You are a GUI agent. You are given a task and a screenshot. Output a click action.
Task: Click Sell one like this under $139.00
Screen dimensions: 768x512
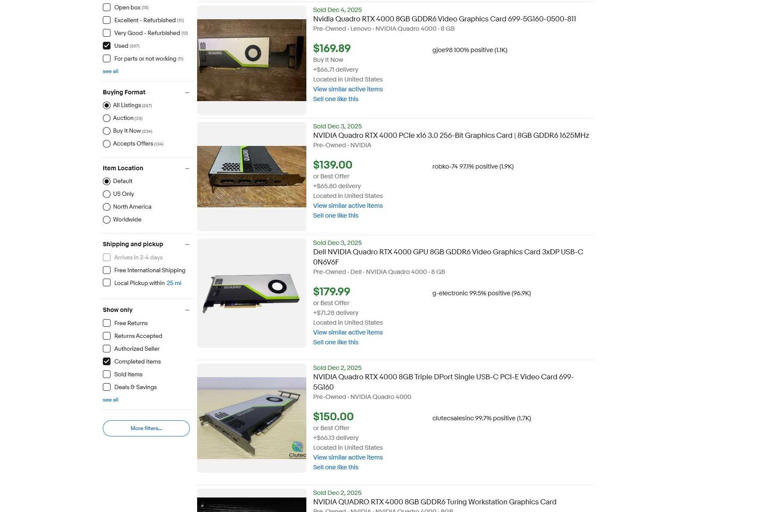[336, 216]
